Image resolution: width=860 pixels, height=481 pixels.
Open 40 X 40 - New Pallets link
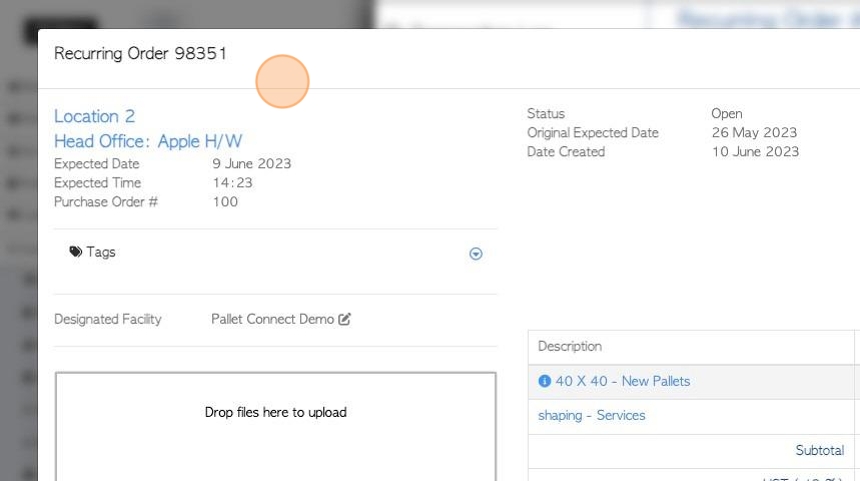pos(623,381)
